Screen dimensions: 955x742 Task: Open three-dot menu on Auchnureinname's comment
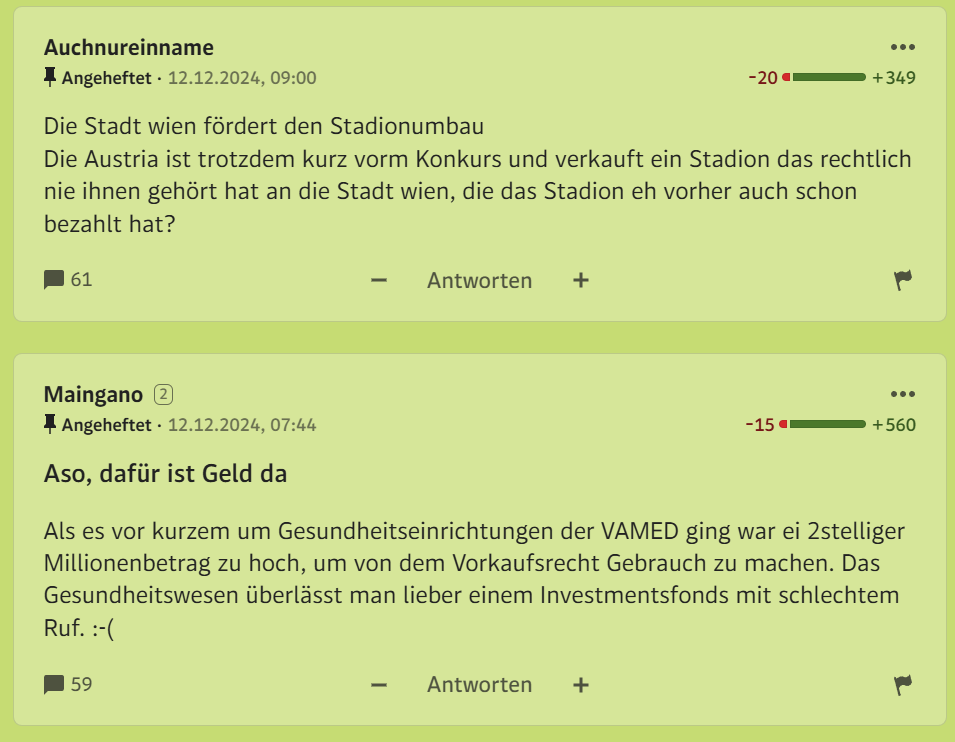point(903,47)
